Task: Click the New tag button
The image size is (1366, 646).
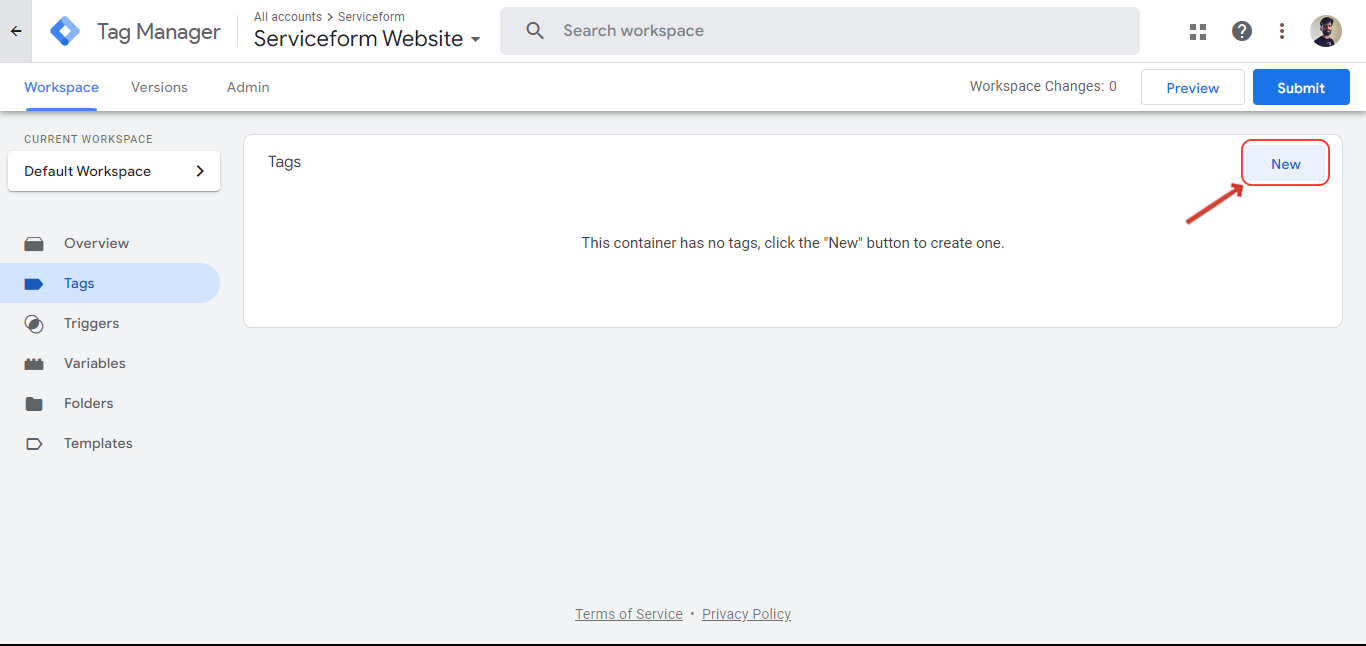Action: [x=1286, y=164]
